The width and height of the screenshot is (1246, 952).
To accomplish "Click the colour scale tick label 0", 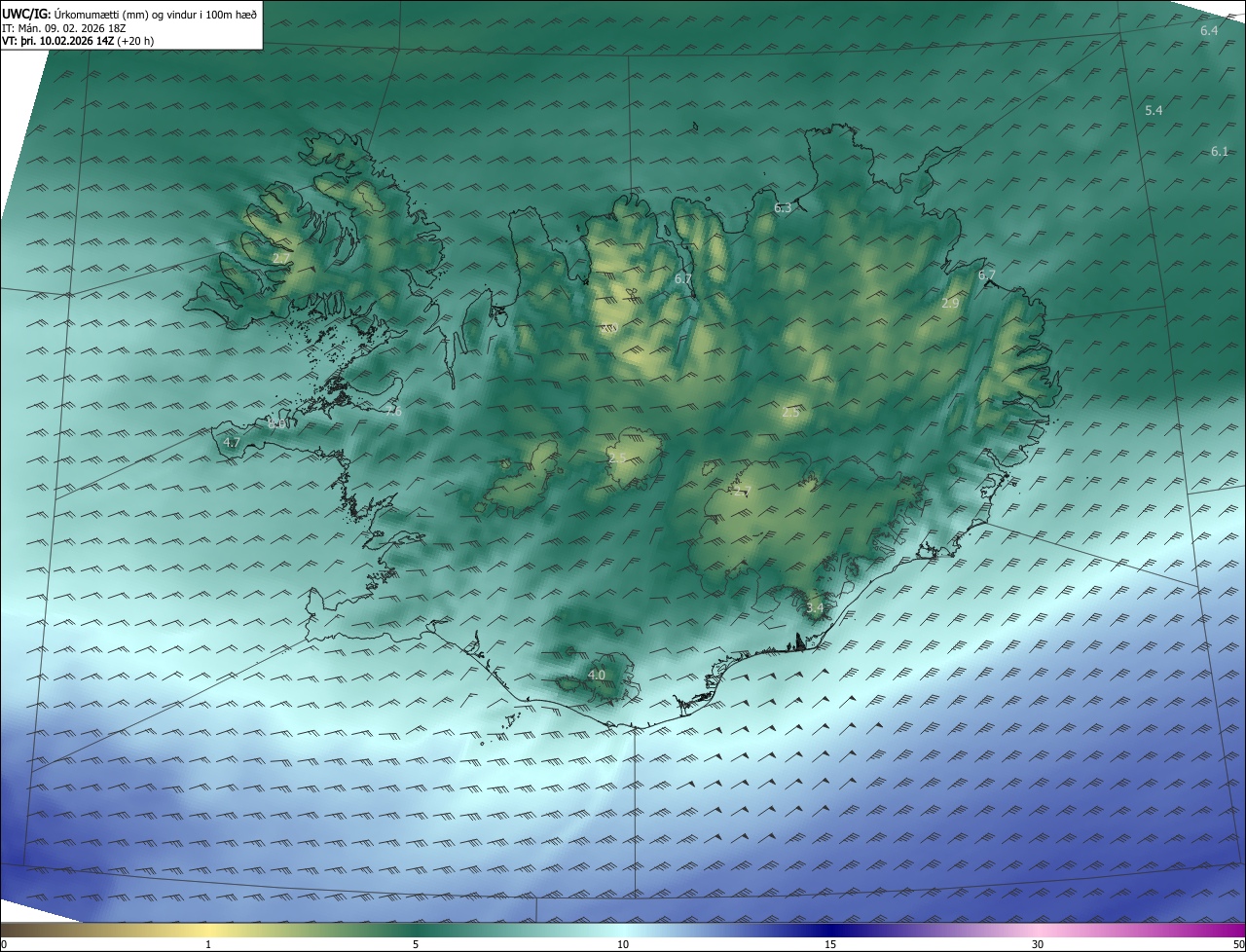I will click(x=4, y=944).
